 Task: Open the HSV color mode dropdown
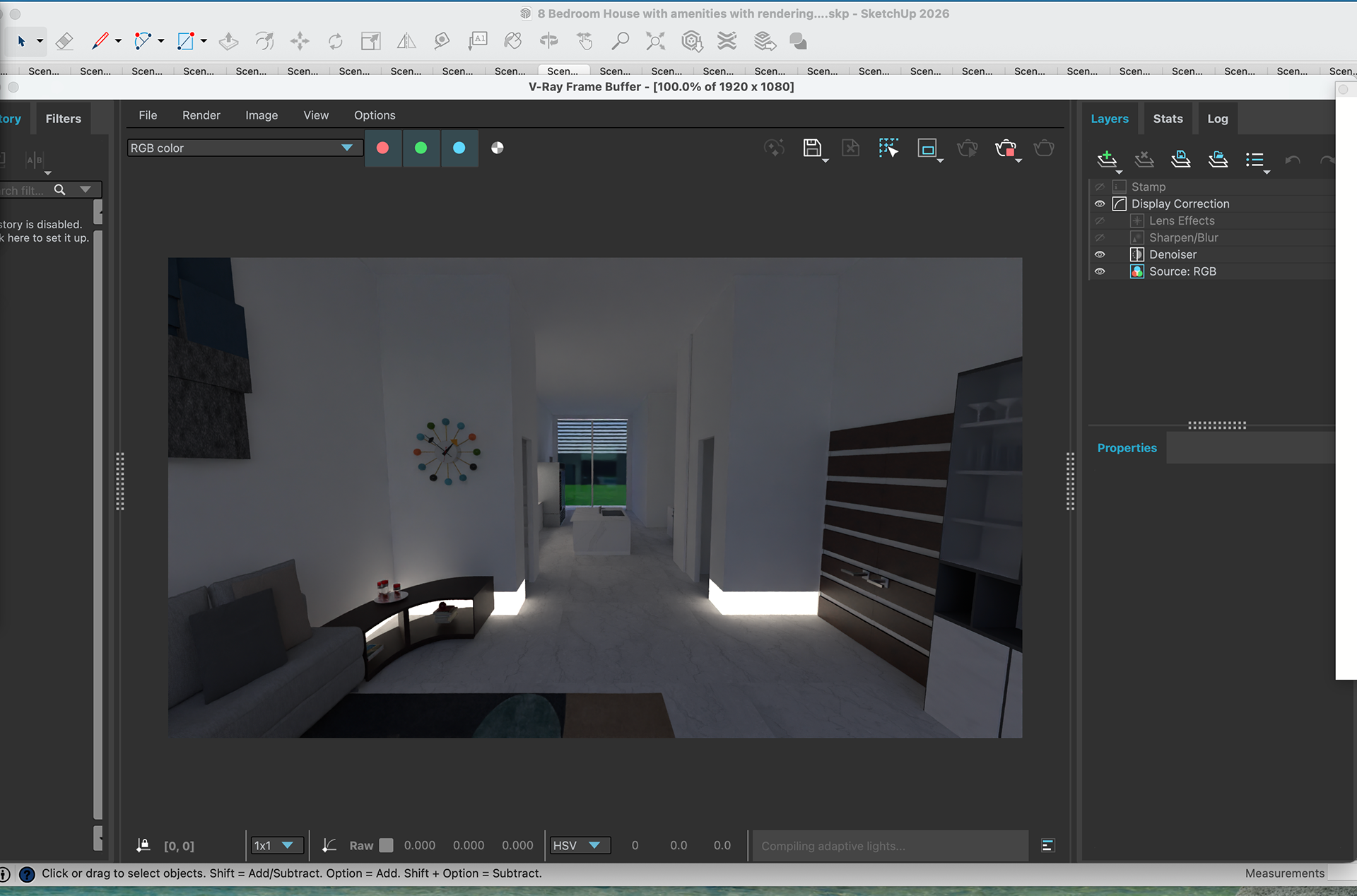[x=580, y=845]
